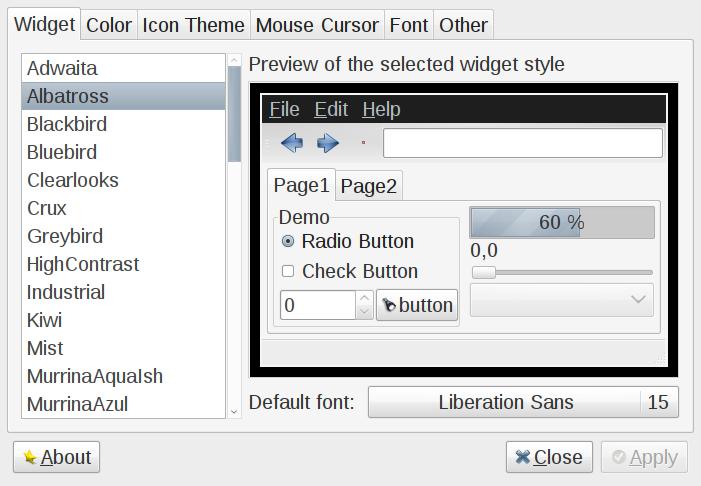Image resolution: width=701 pixels, height=486 pixels.
Task: Open the File menu in preview
Action: pyautogui.click(x=284, y=109)
